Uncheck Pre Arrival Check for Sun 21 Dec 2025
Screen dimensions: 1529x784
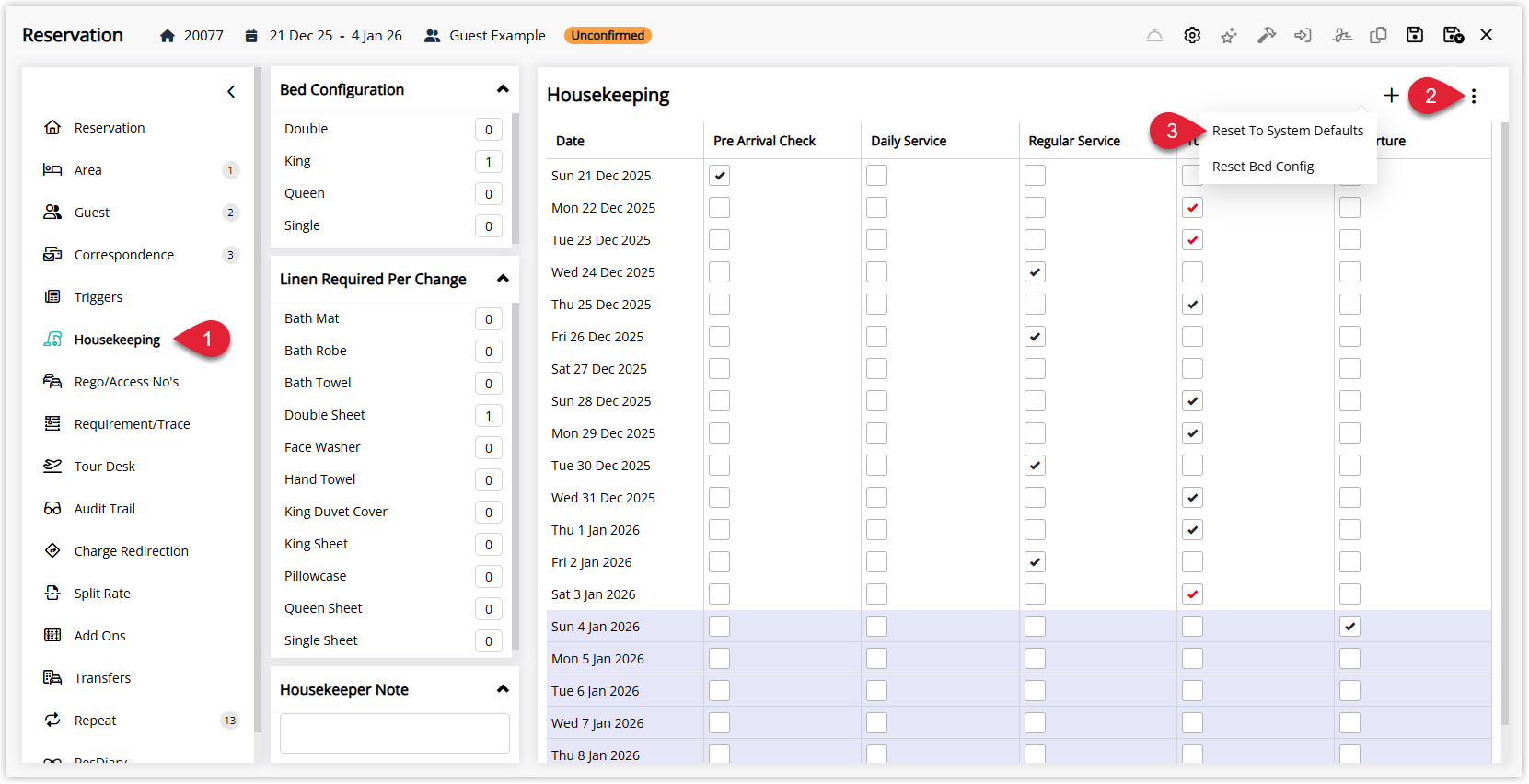pyautogui.click(x=720, y=176)
